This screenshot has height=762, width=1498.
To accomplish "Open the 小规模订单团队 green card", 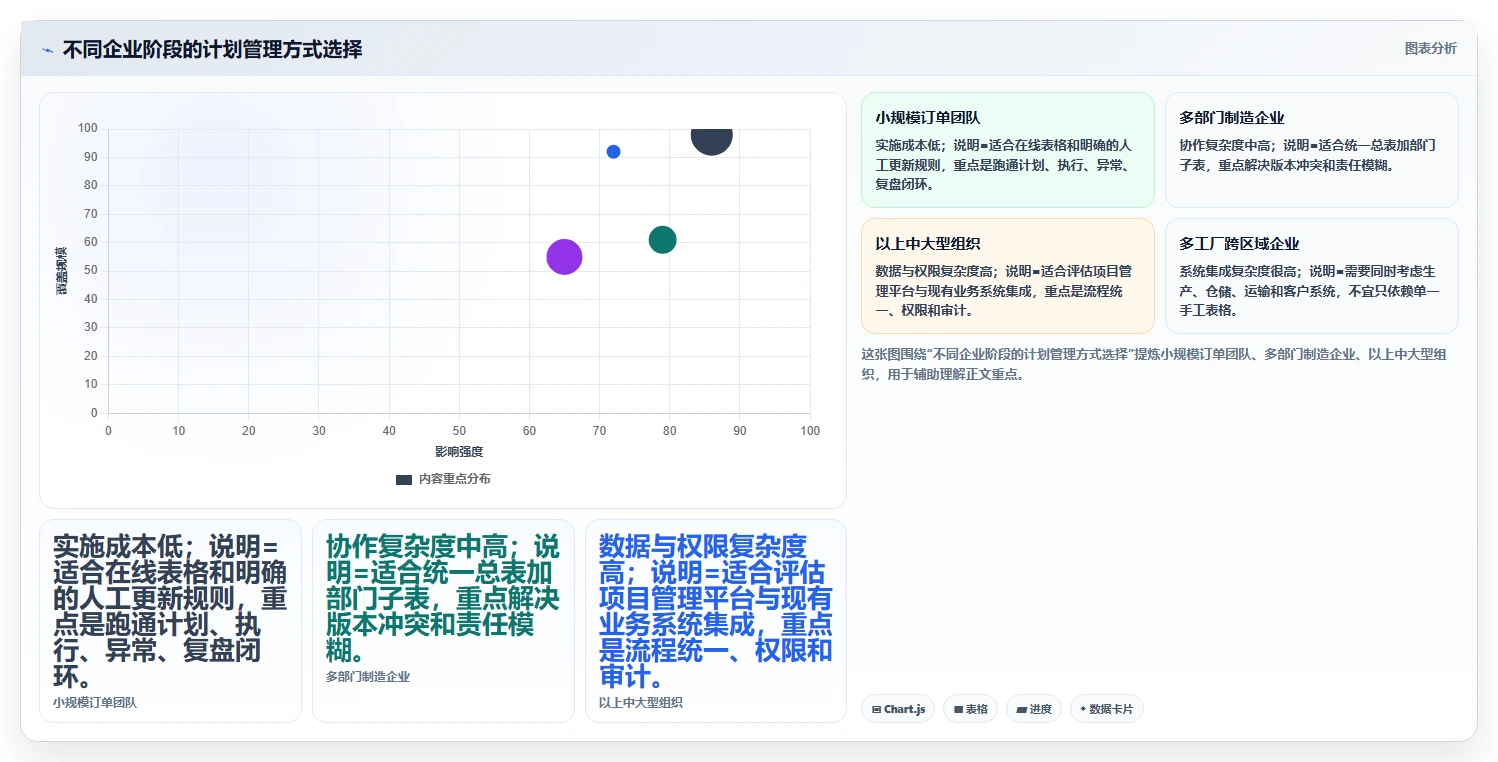I will [x=1008, y=150].
